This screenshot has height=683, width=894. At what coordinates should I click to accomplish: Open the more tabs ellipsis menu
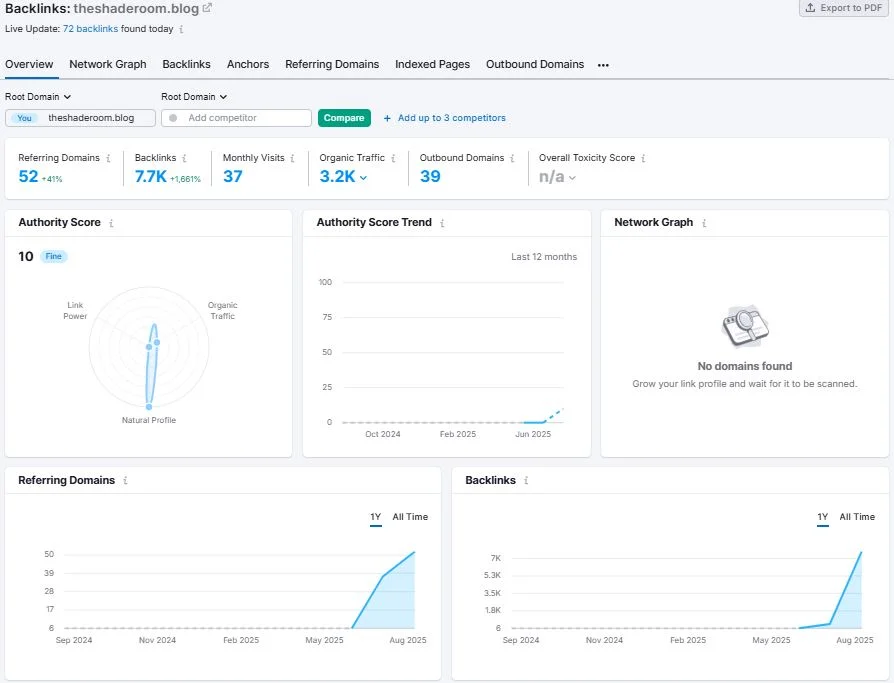[603, 65]
